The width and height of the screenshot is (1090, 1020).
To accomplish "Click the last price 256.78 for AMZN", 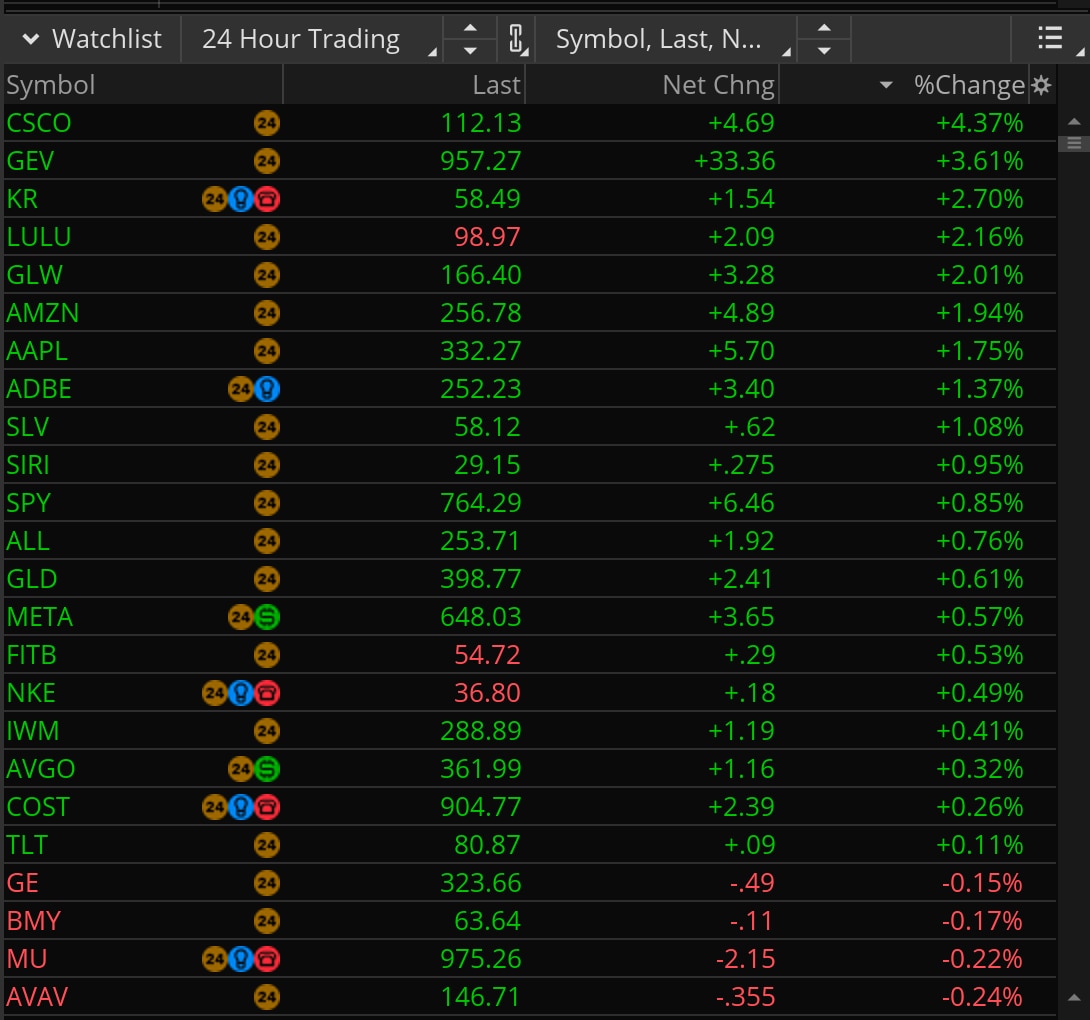I will pos(480,314).
